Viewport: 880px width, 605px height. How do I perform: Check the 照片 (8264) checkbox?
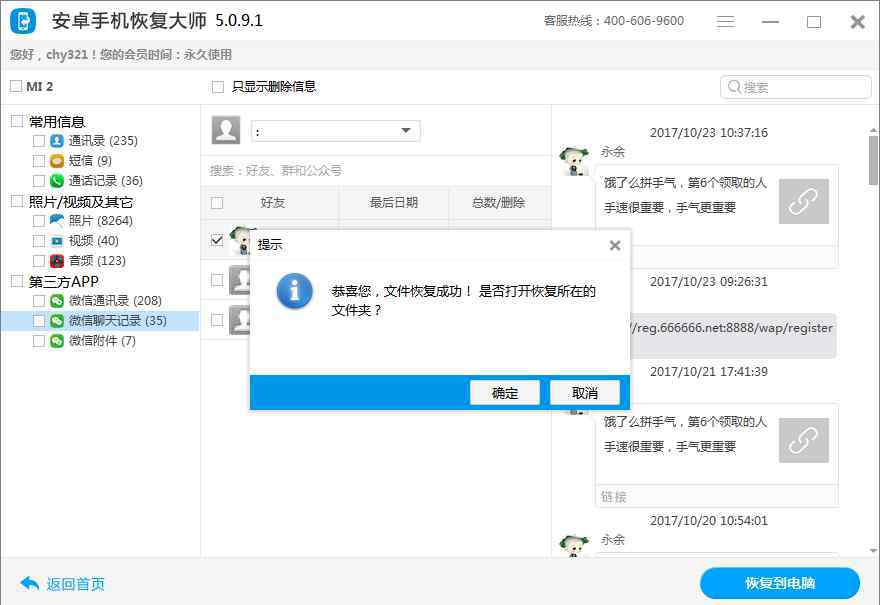[39, 221]
